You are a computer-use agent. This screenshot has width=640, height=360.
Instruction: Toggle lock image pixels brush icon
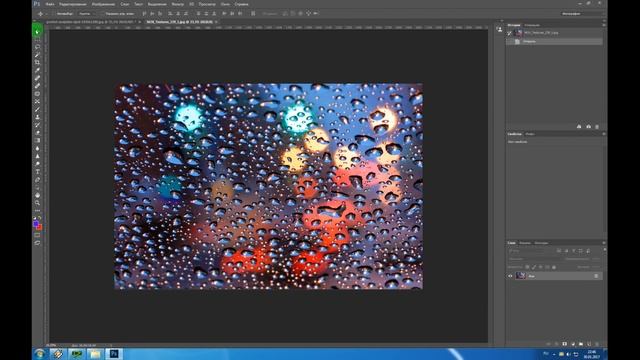534,267
